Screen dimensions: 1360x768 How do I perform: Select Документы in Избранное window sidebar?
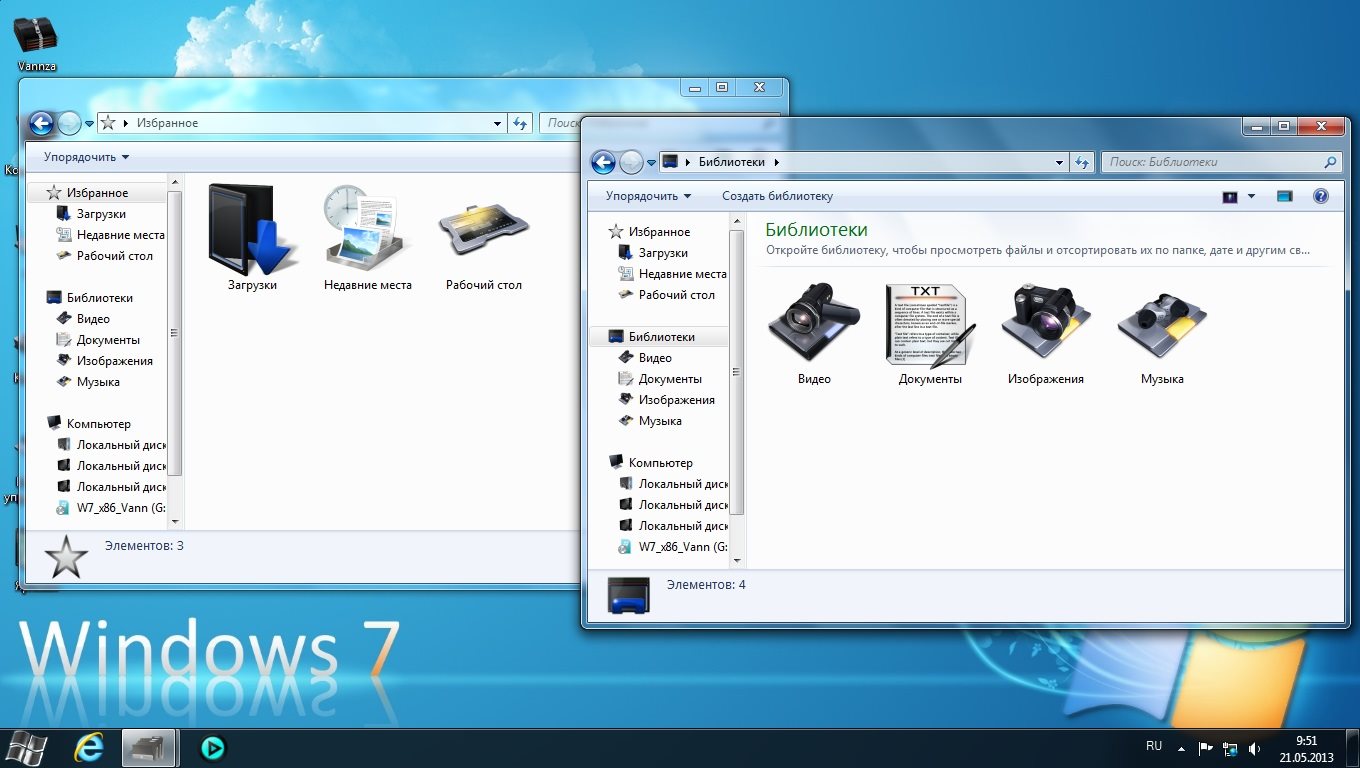coord(108,340)
